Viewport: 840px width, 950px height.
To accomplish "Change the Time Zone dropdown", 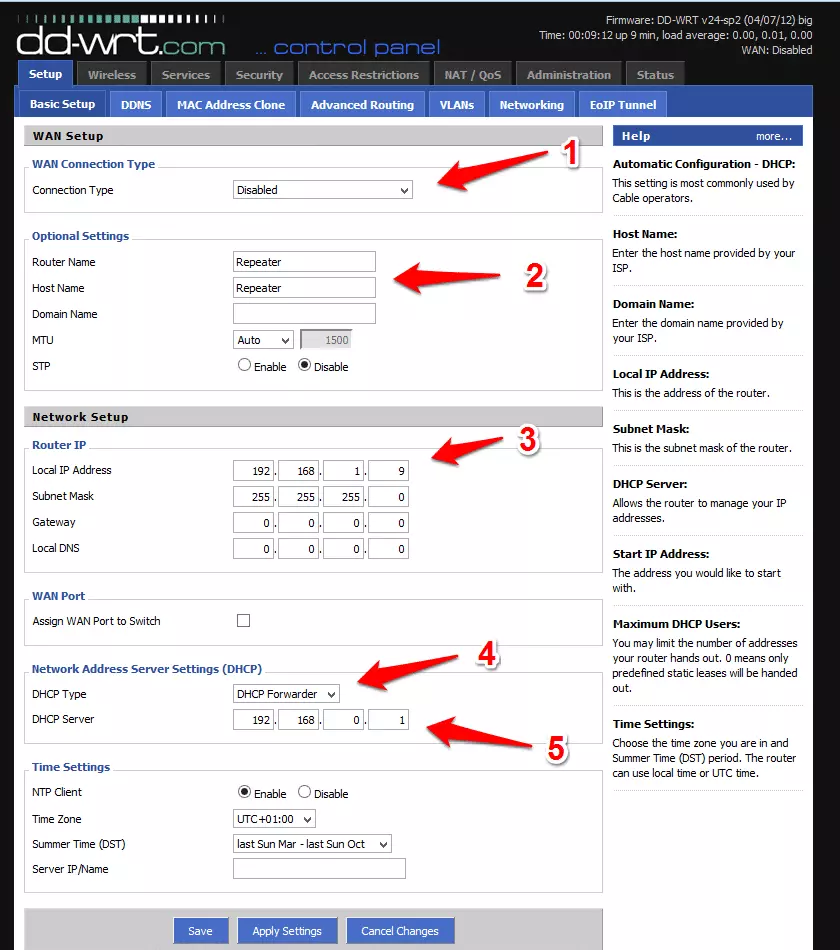I will (x=274, y=819).
